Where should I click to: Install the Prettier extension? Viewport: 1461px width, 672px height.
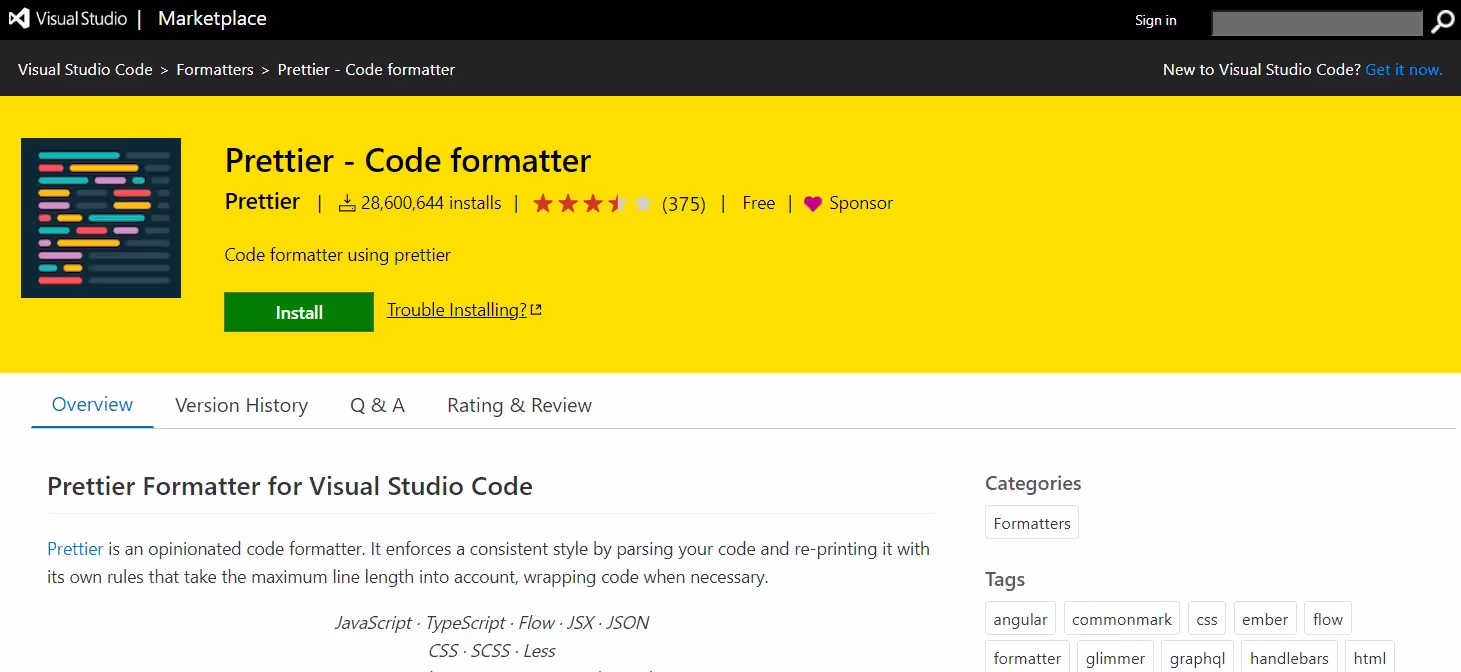[299, 312]
